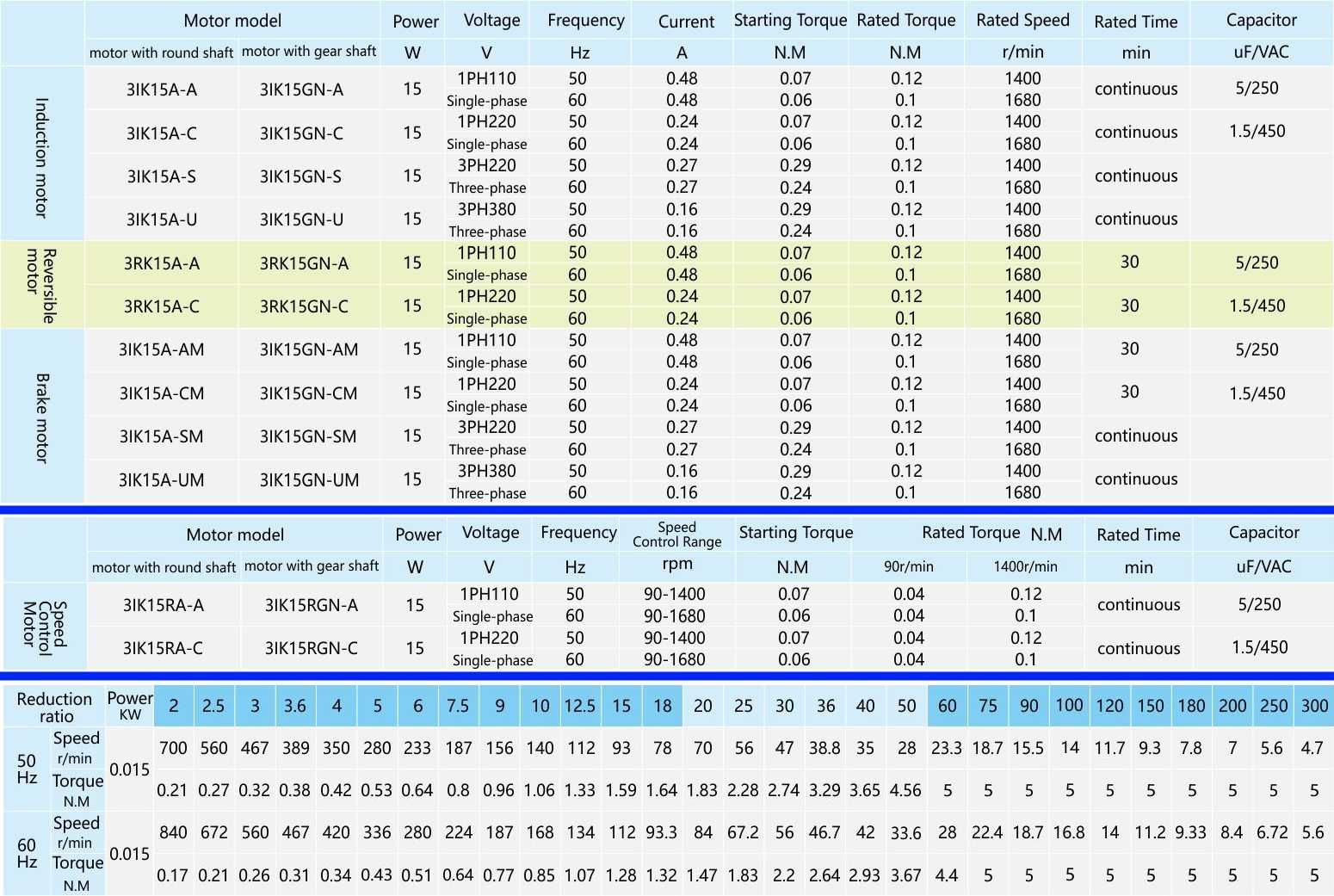The height and width of the screenshot is (896, 1334).
Task: Click the 3IK15GN-SM model cell
Action: [308, 436]
